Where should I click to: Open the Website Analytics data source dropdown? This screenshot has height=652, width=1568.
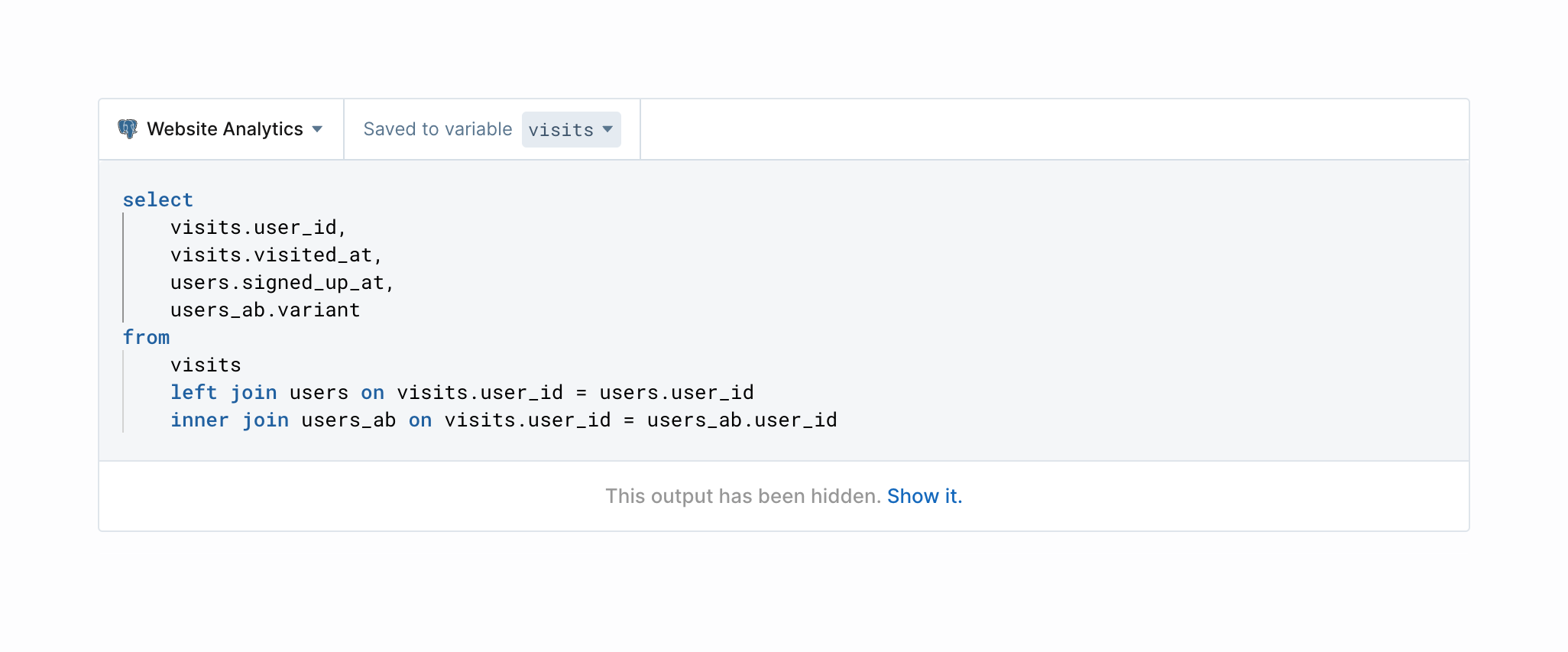coord(225,129)
